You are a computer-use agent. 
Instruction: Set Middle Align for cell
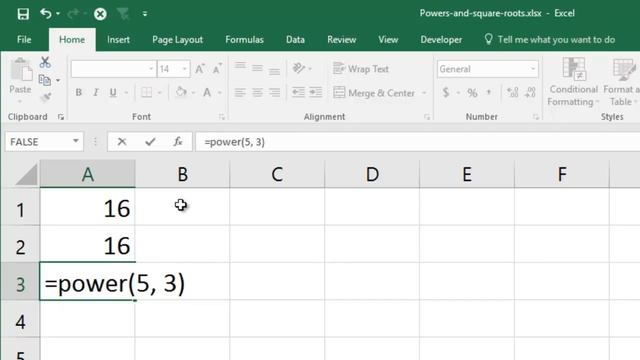(257, 68)
